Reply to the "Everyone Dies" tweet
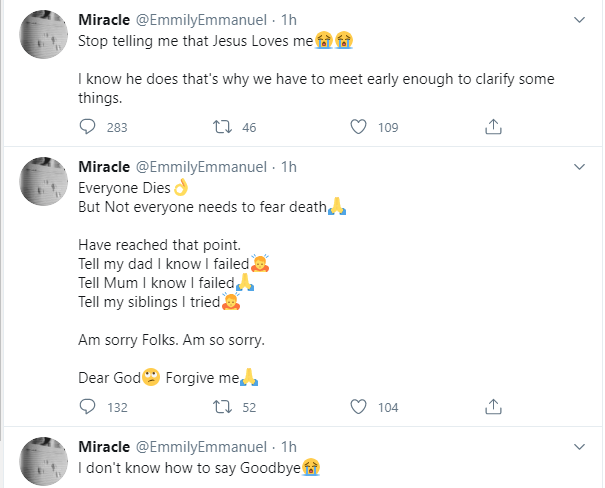Image resolution: width=605 pixels, height=488 pixels. [87, 407]
